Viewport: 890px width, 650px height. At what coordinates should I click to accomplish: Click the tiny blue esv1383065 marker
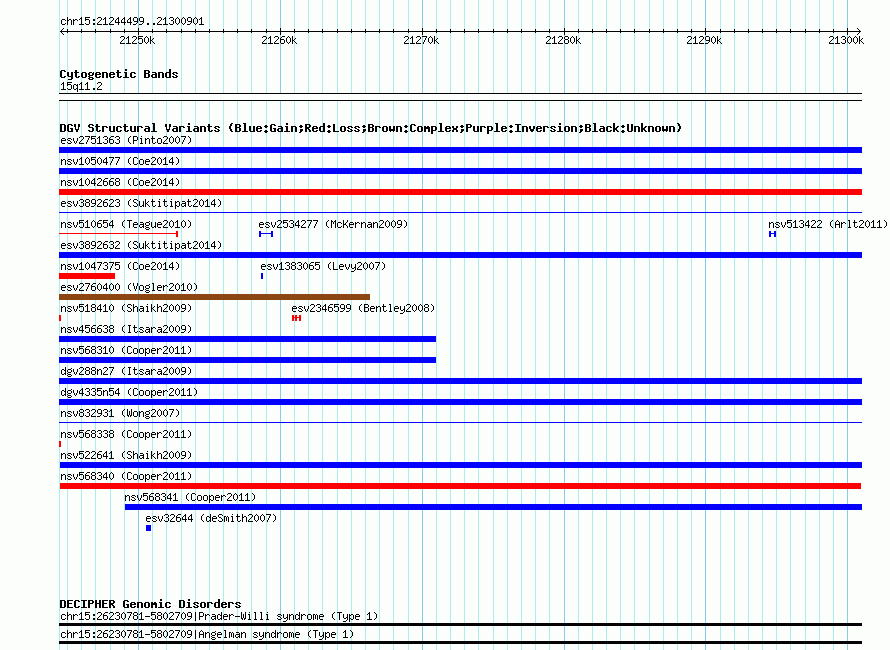click(x=262, y=276)
